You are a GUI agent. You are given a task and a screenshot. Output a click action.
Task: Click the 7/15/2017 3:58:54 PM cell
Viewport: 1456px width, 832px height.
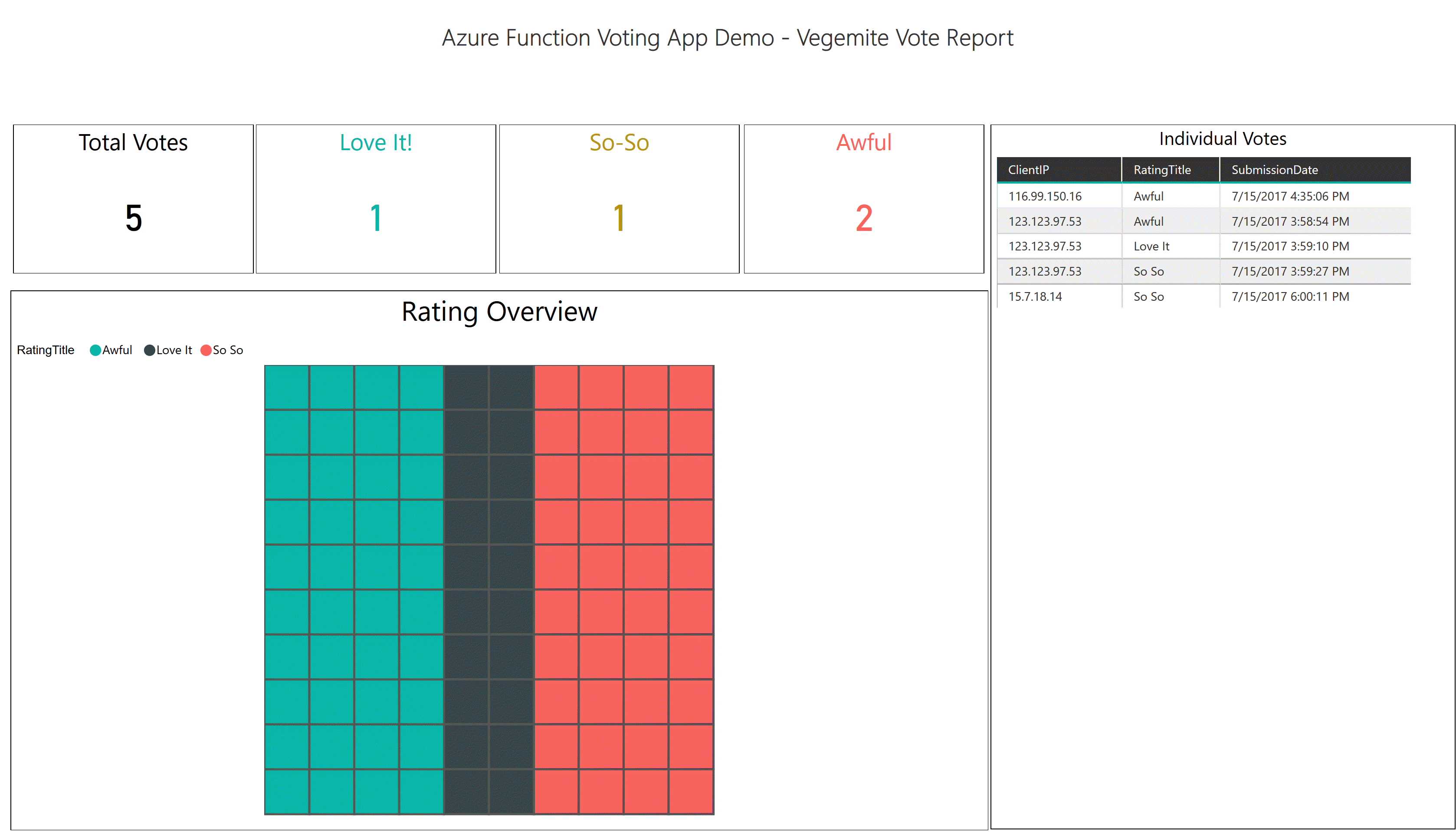point(1290,221)
